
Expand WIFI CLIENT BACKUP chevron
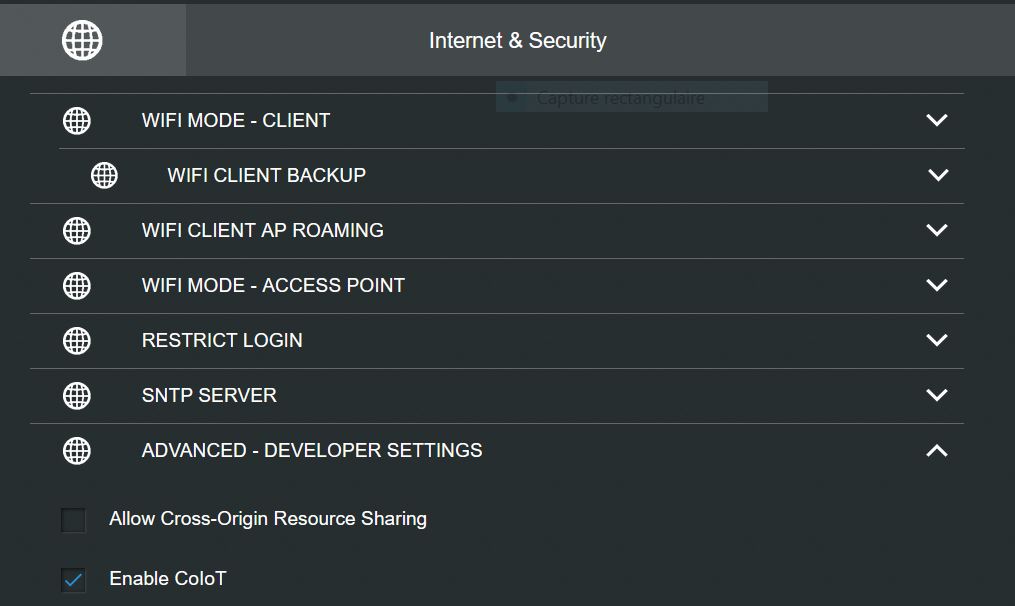(x=938, y=175)
